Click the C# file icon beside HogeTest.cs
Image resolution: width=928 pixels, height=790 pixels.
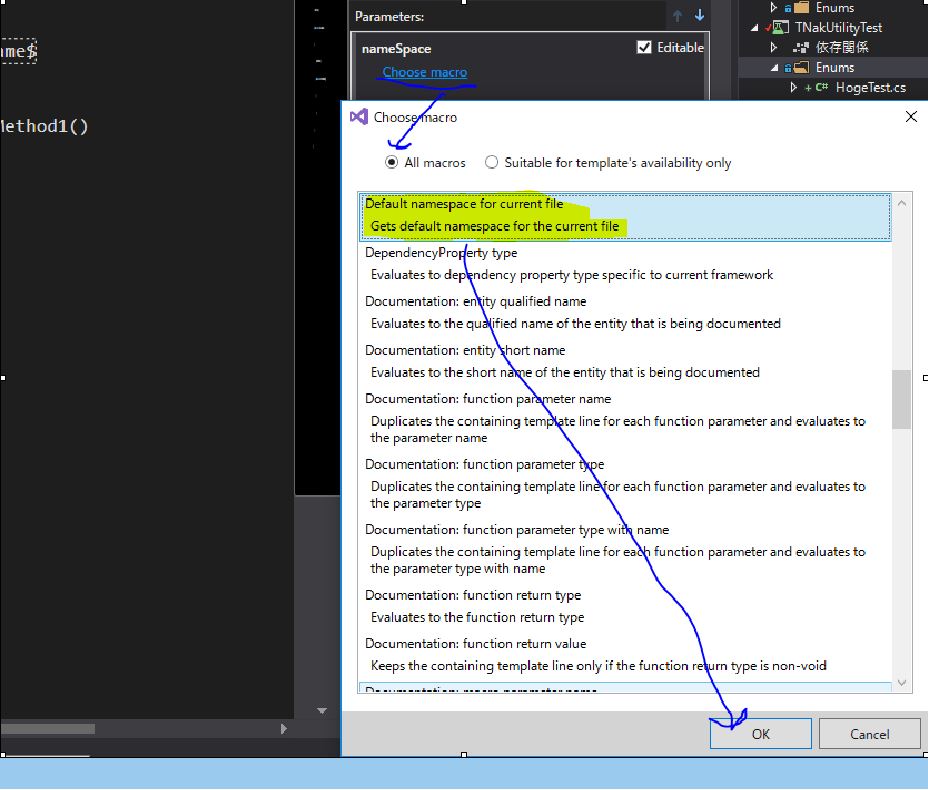point(821,88)
